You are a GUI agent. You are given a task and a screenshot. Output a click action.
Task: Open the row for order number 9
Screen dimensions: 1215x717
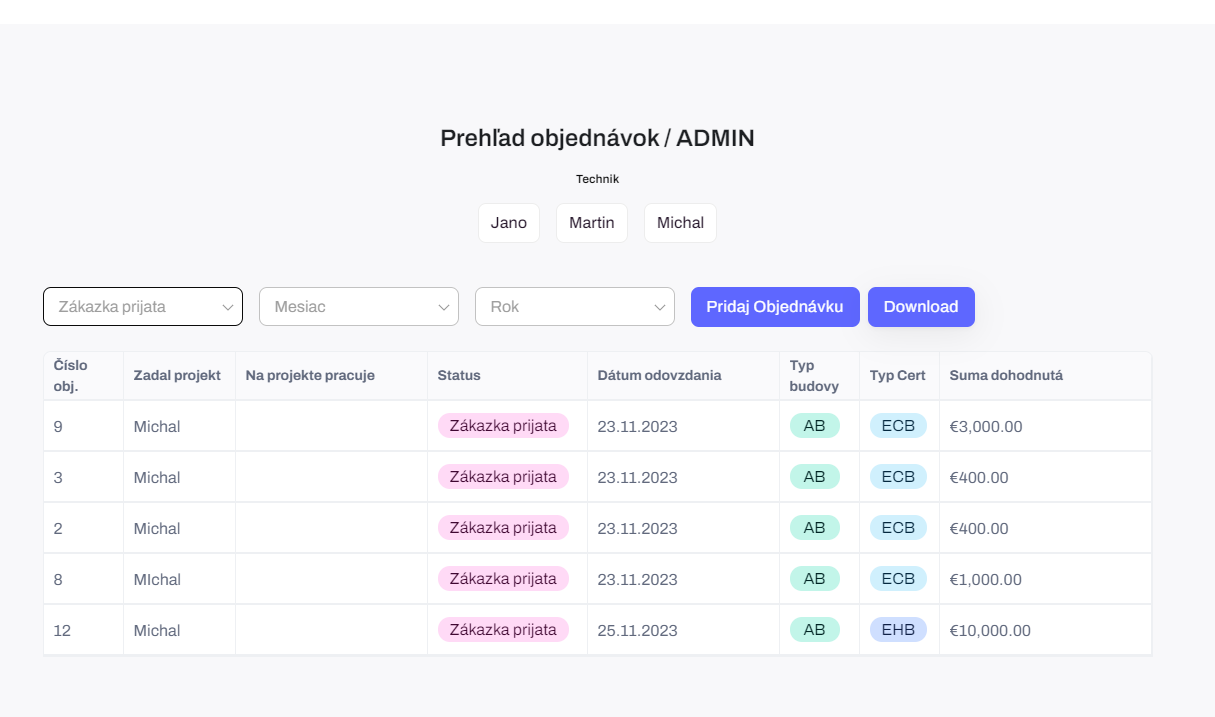597,426
